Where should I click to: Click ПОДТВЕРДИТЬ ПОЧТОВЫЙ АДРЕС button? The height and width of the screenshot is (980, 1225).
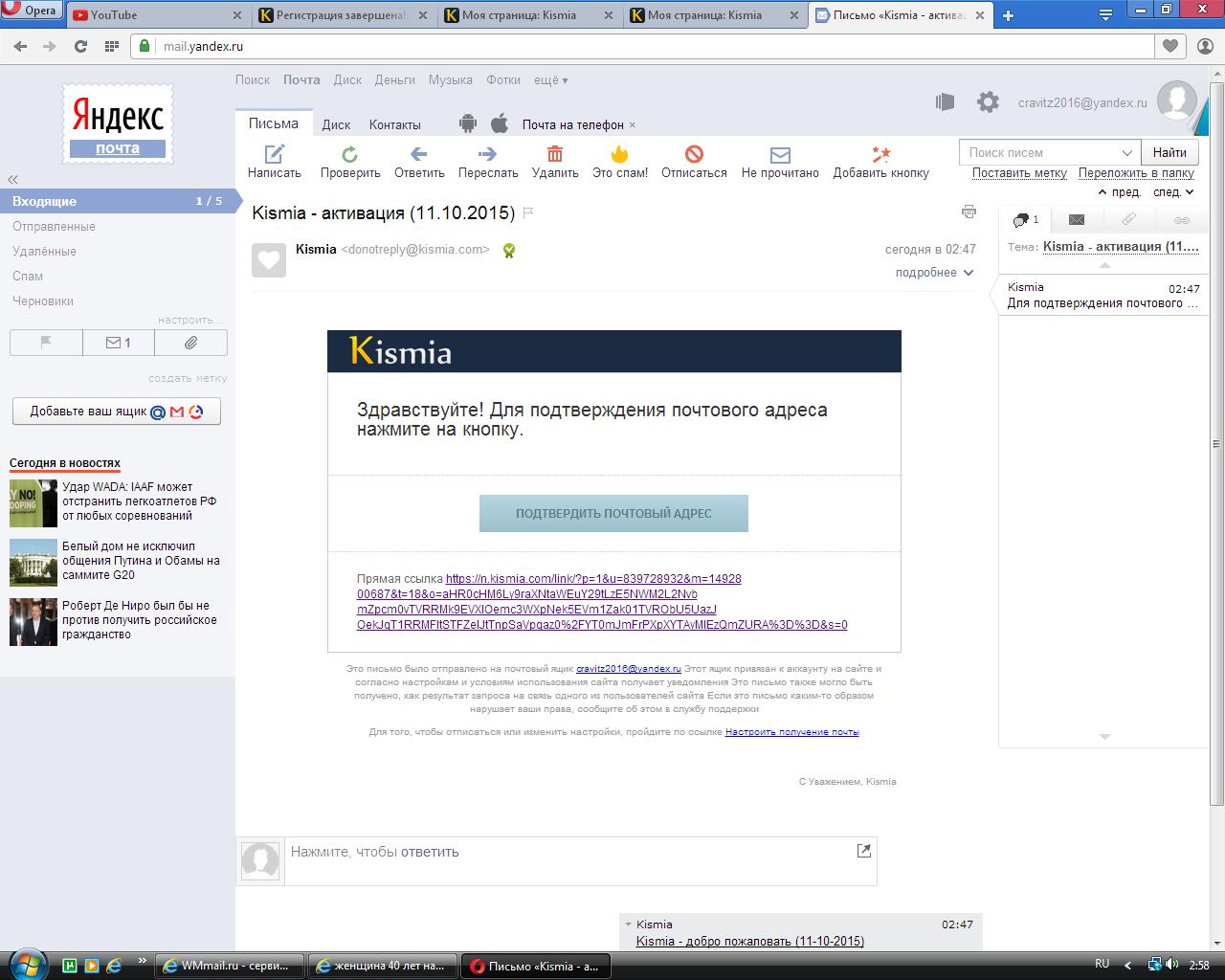tap(613, 513)
